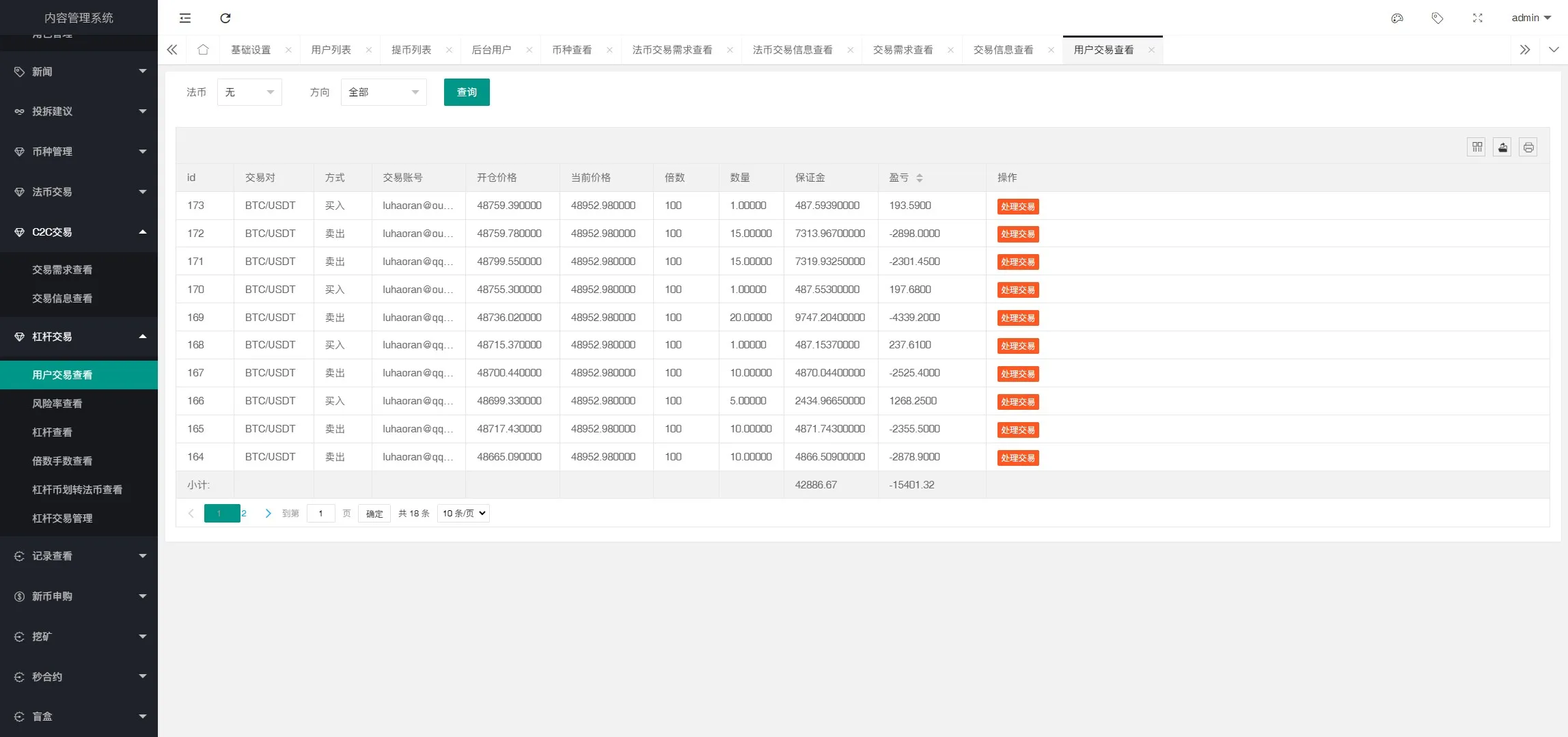Expand the 挖矿 sidebar menu
The image size is (1568, 737).
click(x=79, y=637)
